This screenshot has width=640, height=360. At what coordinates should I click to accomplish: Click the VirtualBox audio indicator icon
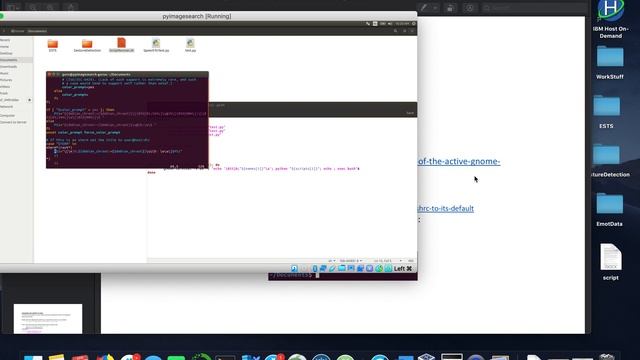[x=315, y=268]
